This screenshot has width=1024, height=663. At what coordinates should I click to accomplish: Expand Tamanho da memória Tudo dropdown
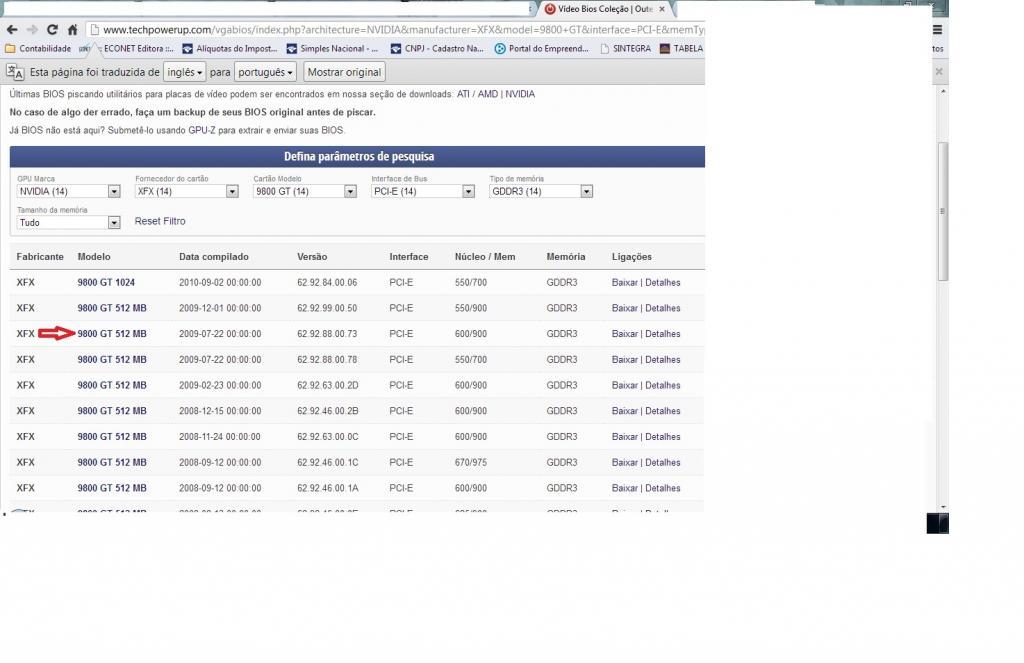tap(69, 223)
